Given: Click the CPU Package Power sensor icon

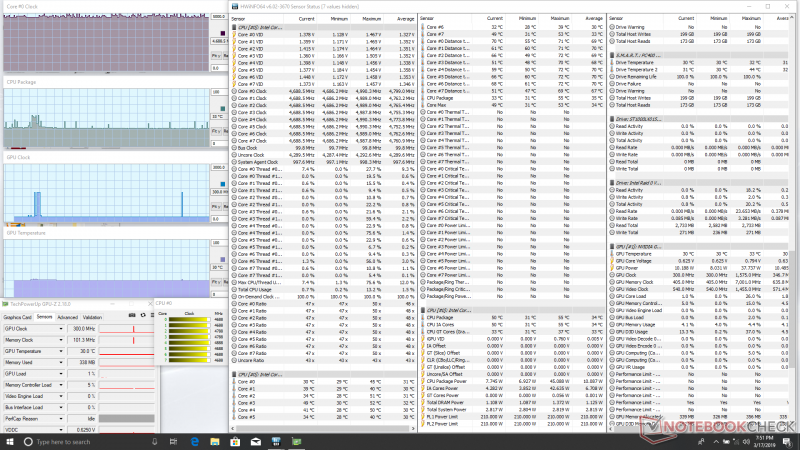Looking at the screenshot, I should point(423,381).
